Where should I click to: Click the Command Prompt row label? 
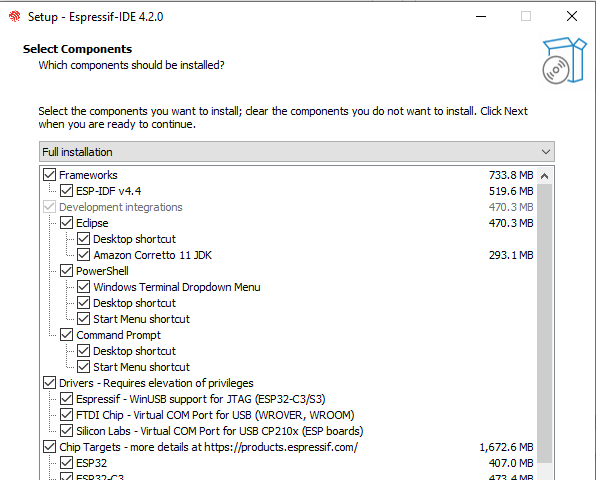click(x=118, y=335)
